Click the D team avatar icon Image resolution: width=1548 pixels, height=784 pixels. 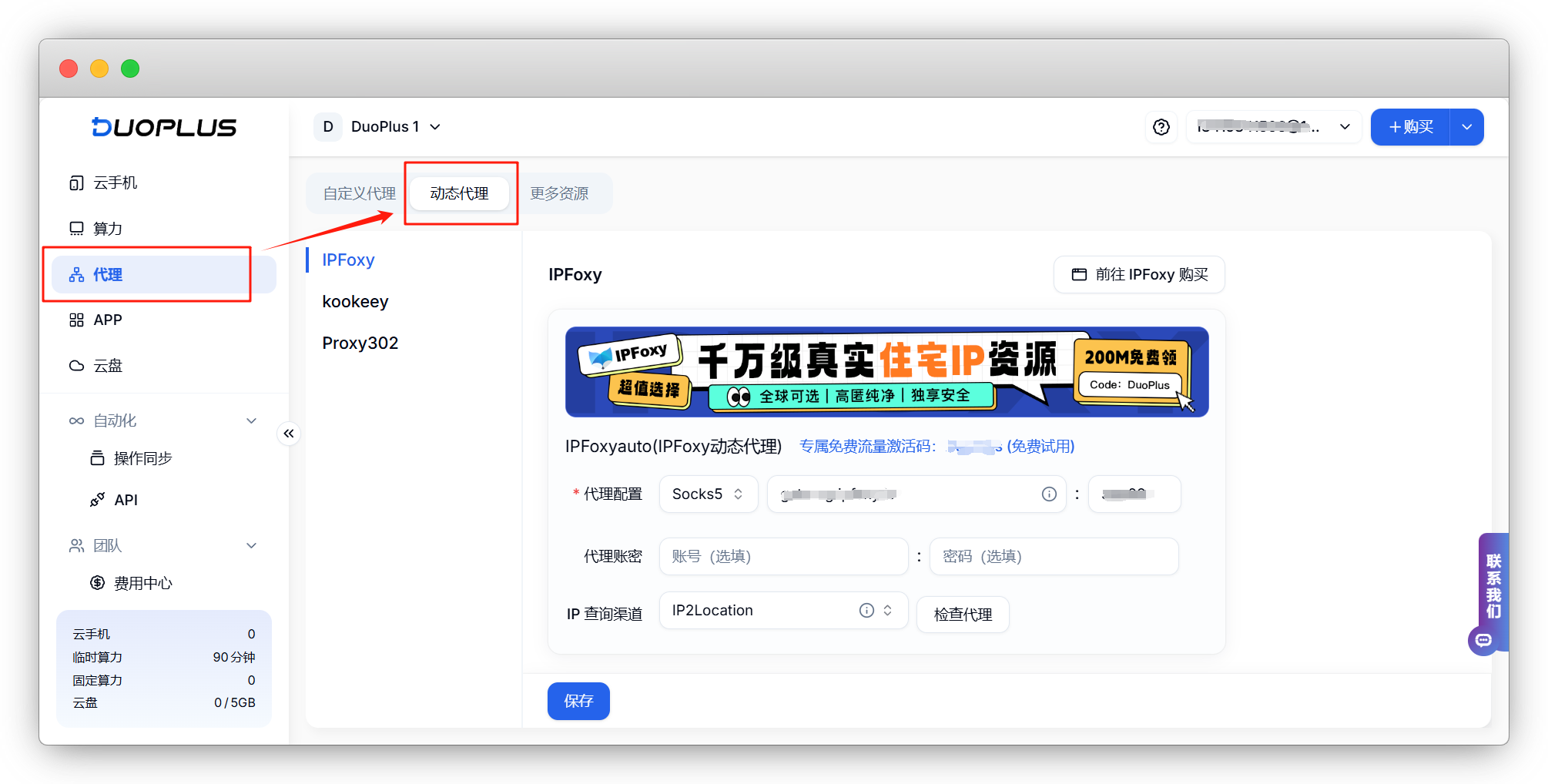coord(328,126)
